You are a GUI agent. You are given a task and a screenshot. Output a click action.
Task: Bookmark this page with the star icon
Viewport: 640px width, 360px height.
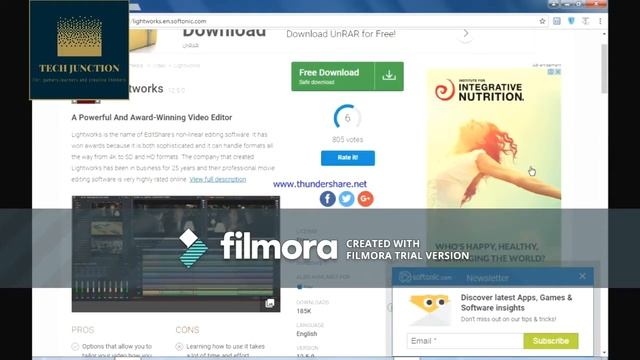click(x=542, y=21)
